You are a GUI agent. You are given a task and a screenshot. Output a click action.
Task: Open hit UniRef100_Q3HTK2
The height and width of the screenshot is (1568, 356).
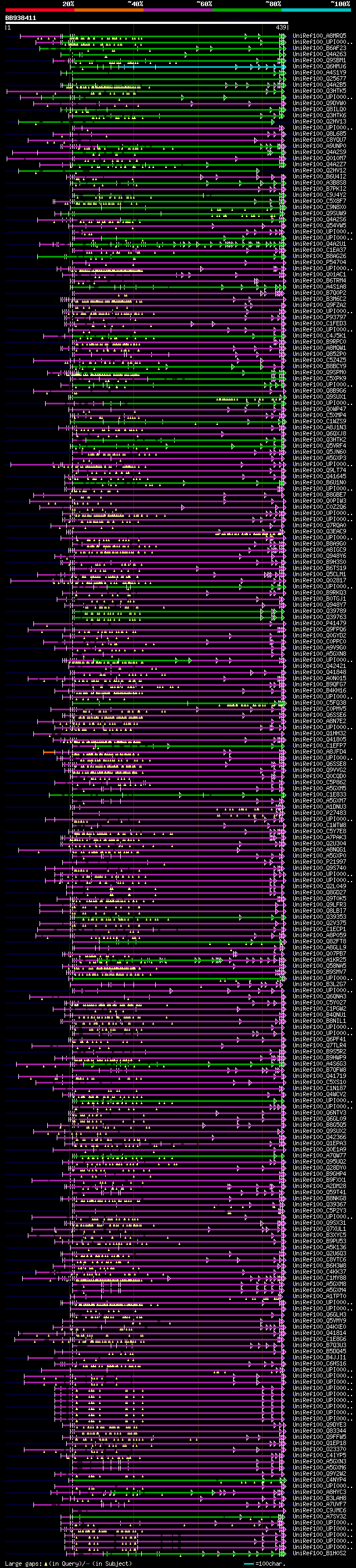319,439
